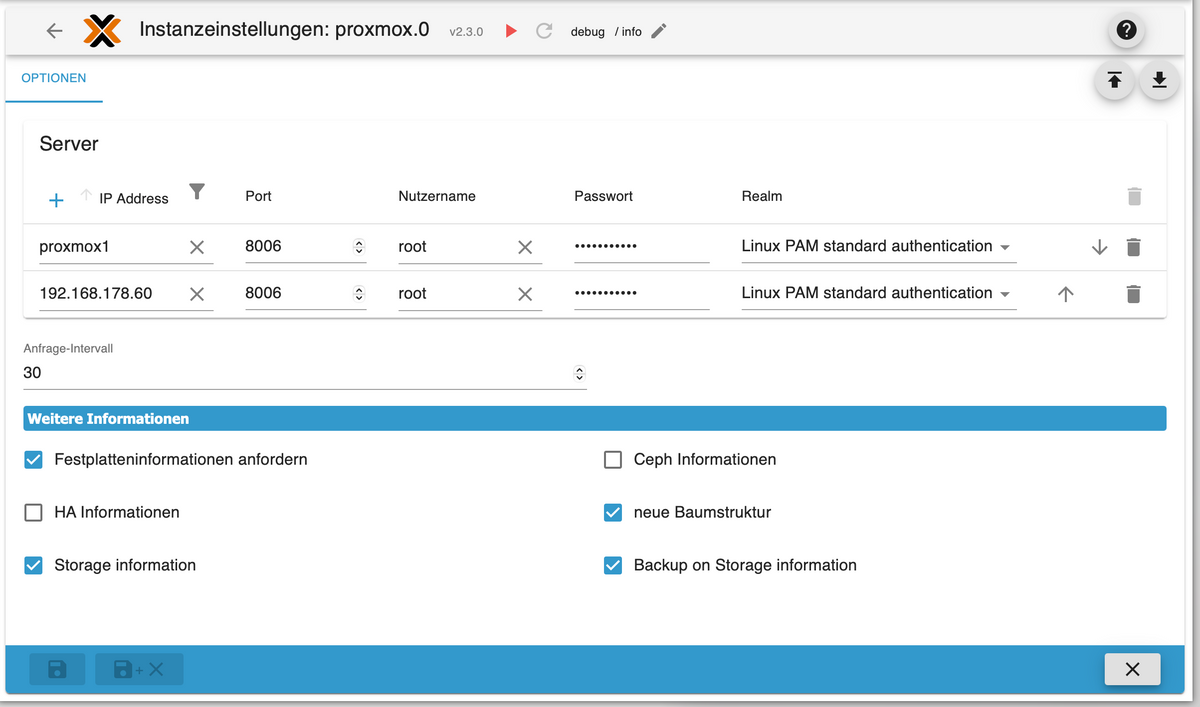Delete the proxmox1 server row
This screenshot has height=707, width=1200.
click(1133, 247)
